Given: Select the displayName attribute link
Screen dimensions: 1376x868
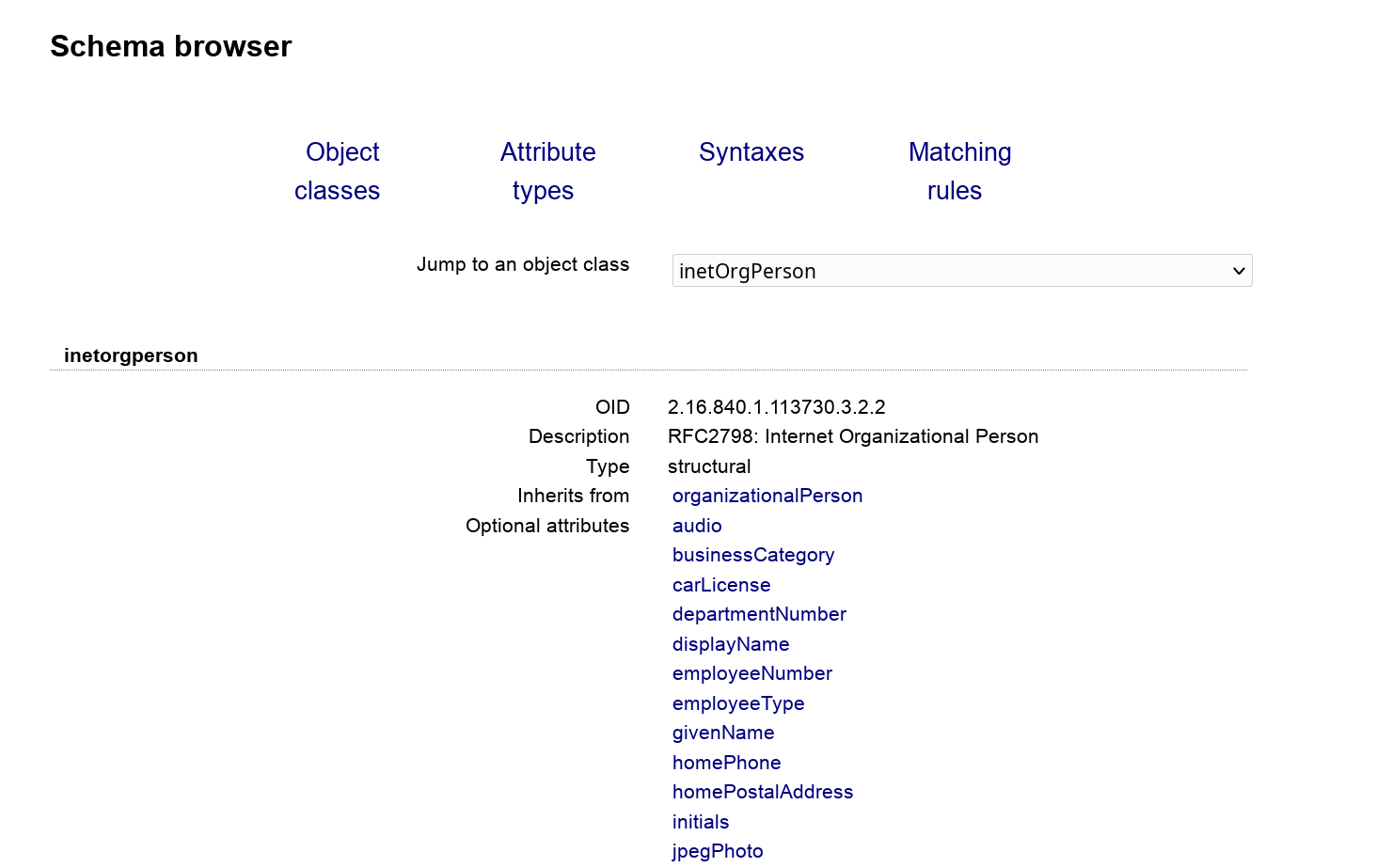Looking at the screenshot, I should 730,644.
